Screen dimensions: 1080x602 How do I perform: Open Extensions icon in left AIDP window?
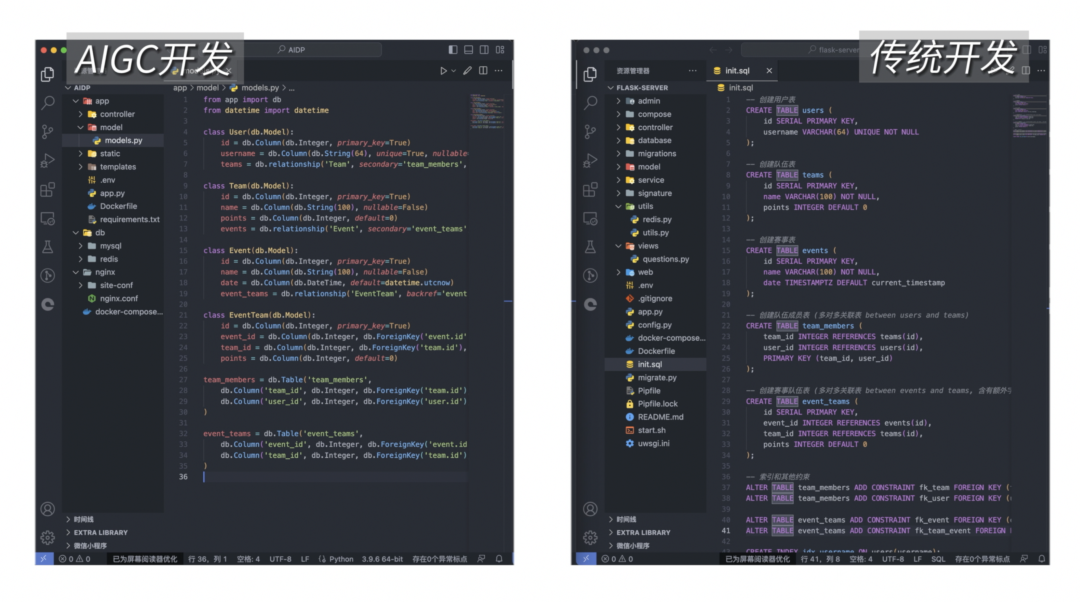(x=48, y=189)
